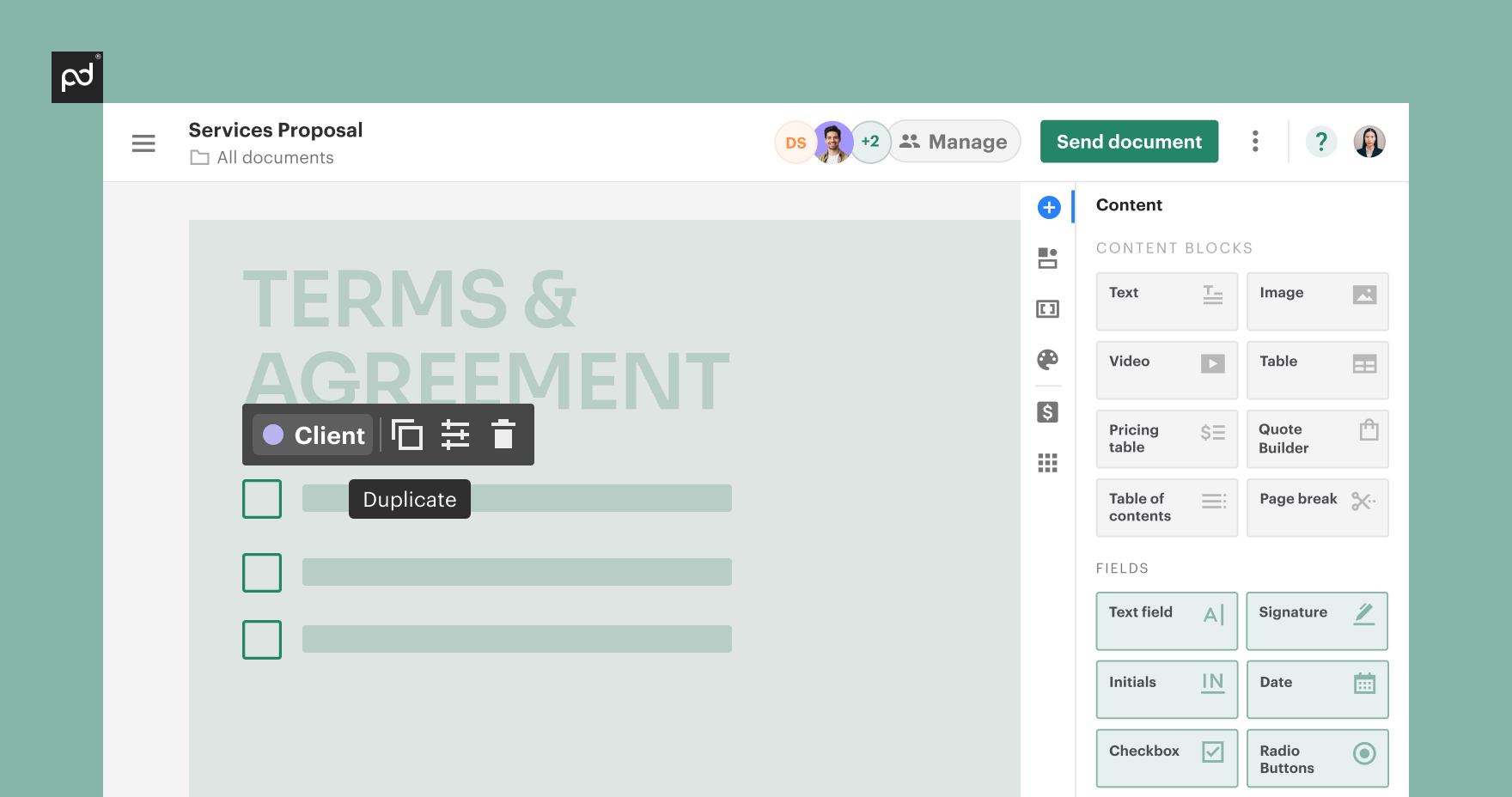Viewport: 1512px width, 797px height.
Task: Insert a Signature field
Action: coord(1317,621)
